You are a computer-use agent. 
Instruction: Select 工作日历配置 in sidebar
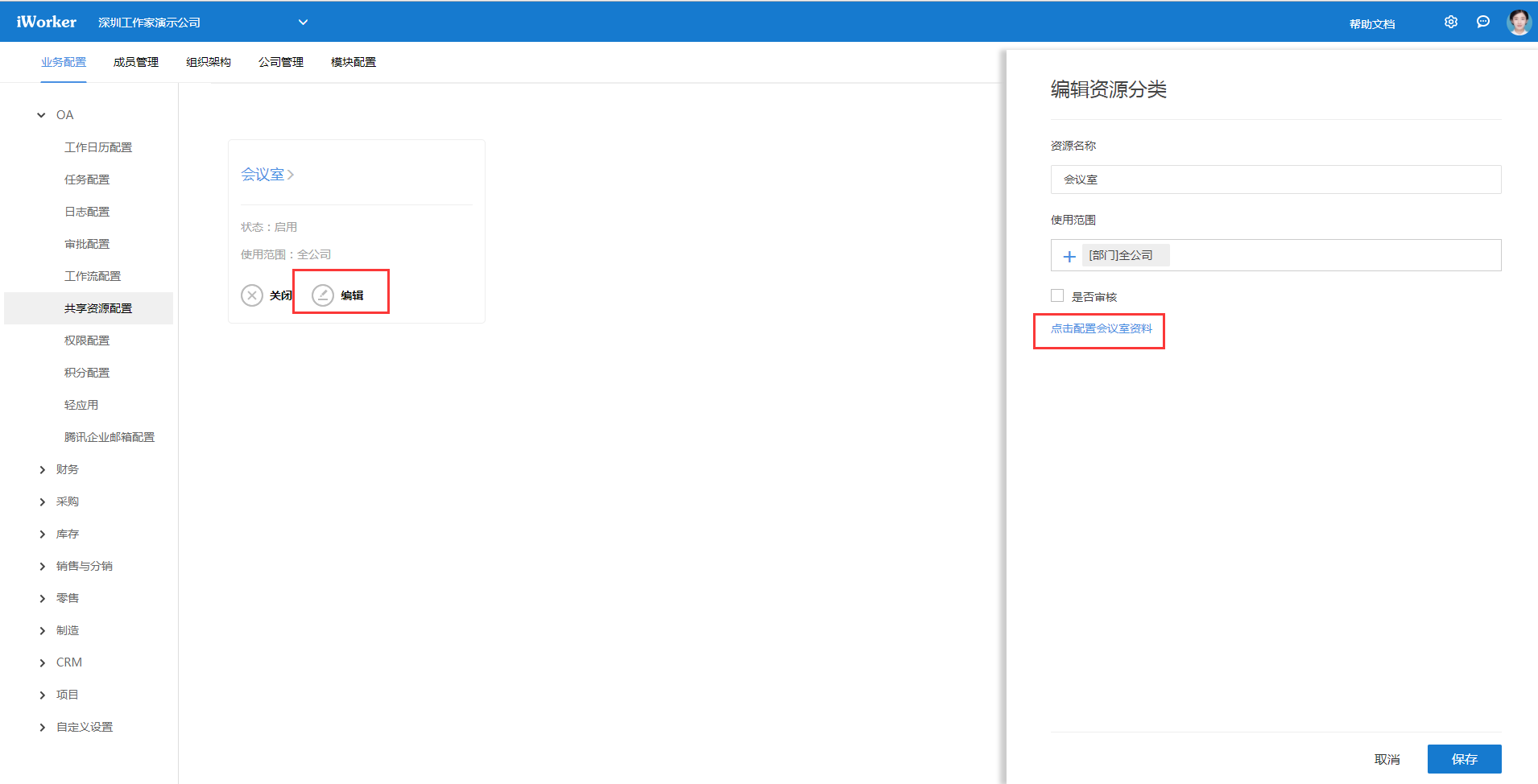(x=98, y=147)
